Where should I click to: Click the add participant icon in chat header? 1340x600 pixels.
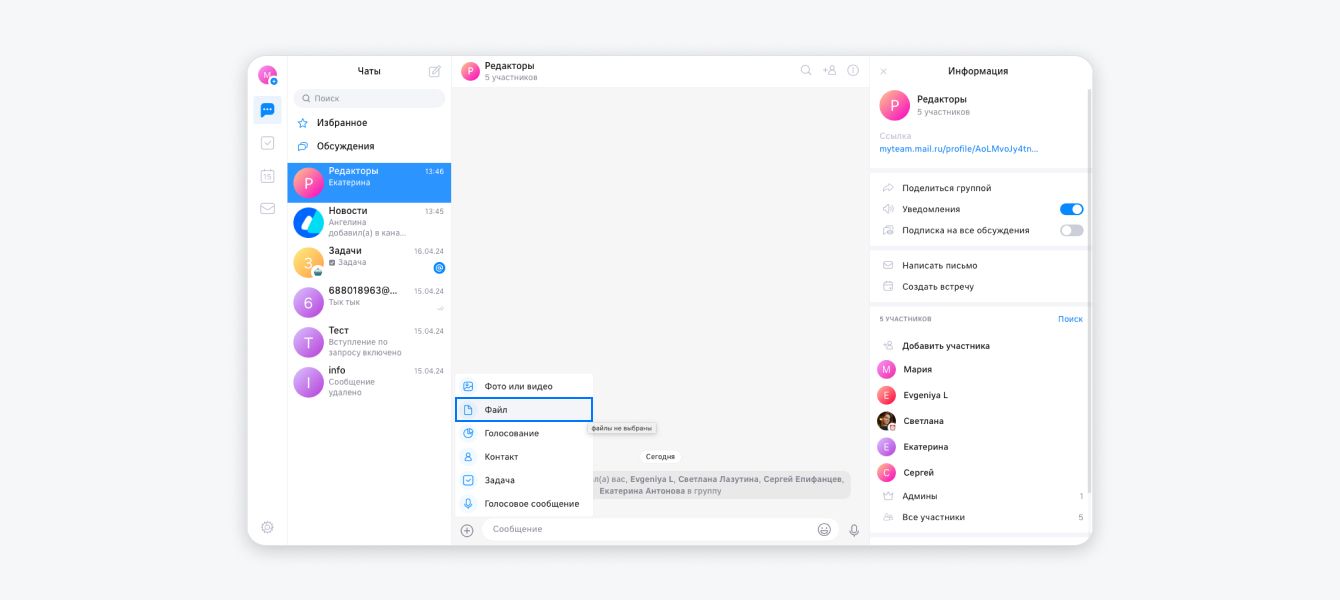tap(829, 71)
